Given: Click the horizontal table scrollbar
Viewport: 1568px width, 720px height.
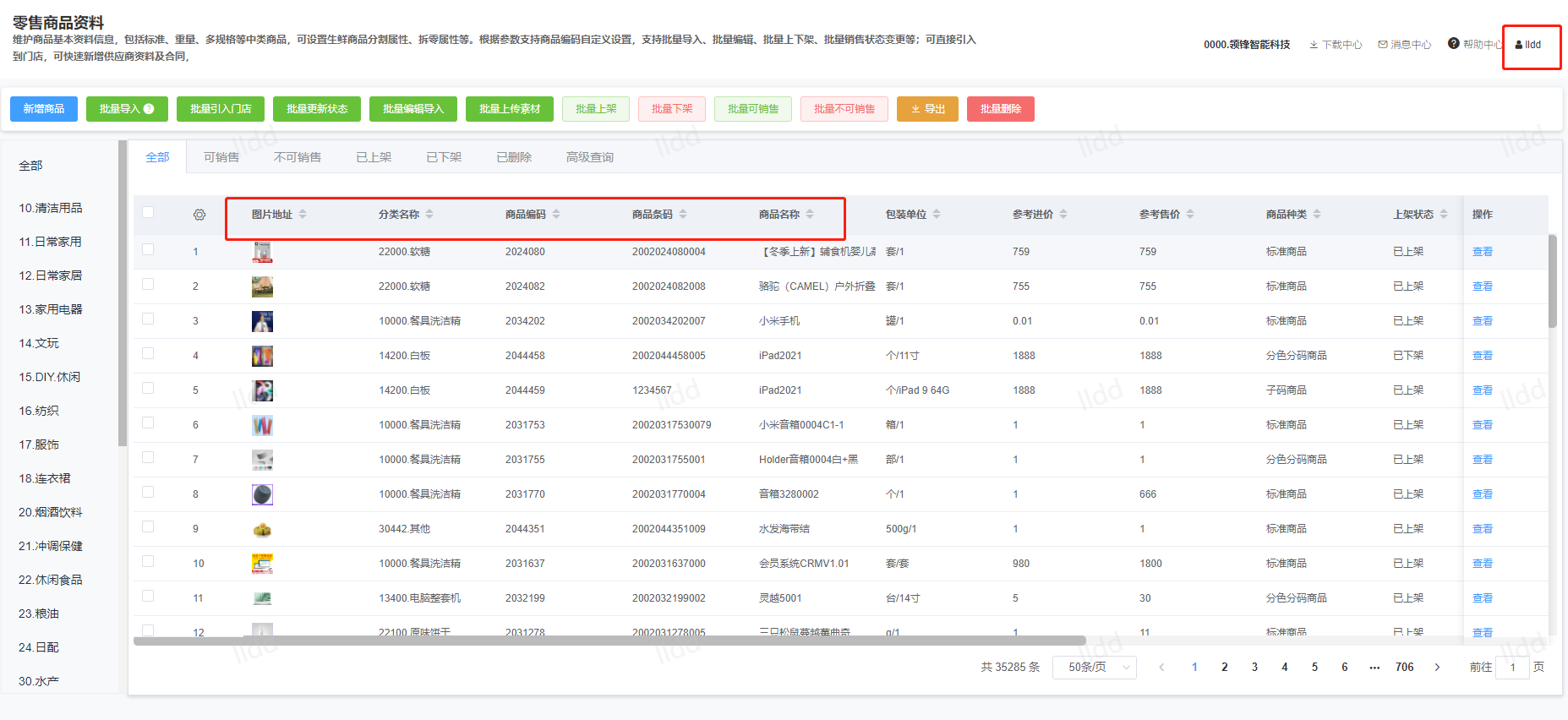Looking at the screenshot, I should 609,641.
